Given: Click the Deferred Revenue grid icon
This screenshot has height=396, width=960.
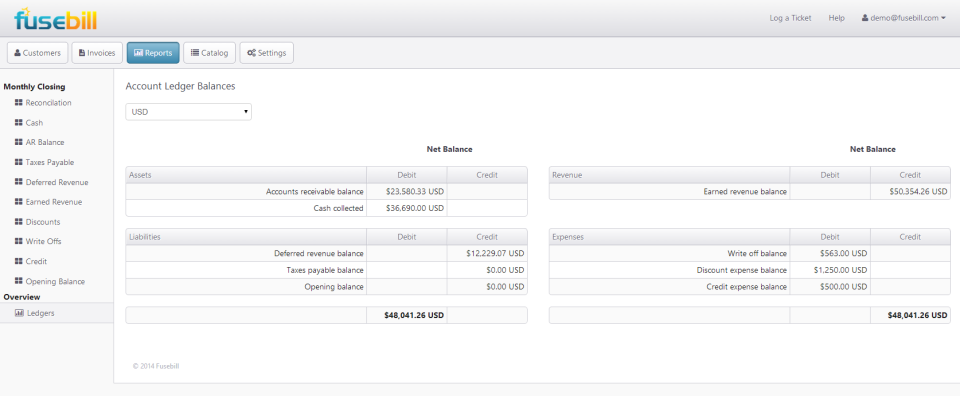Looking at the screenshot, I should [x=19, y=182].
